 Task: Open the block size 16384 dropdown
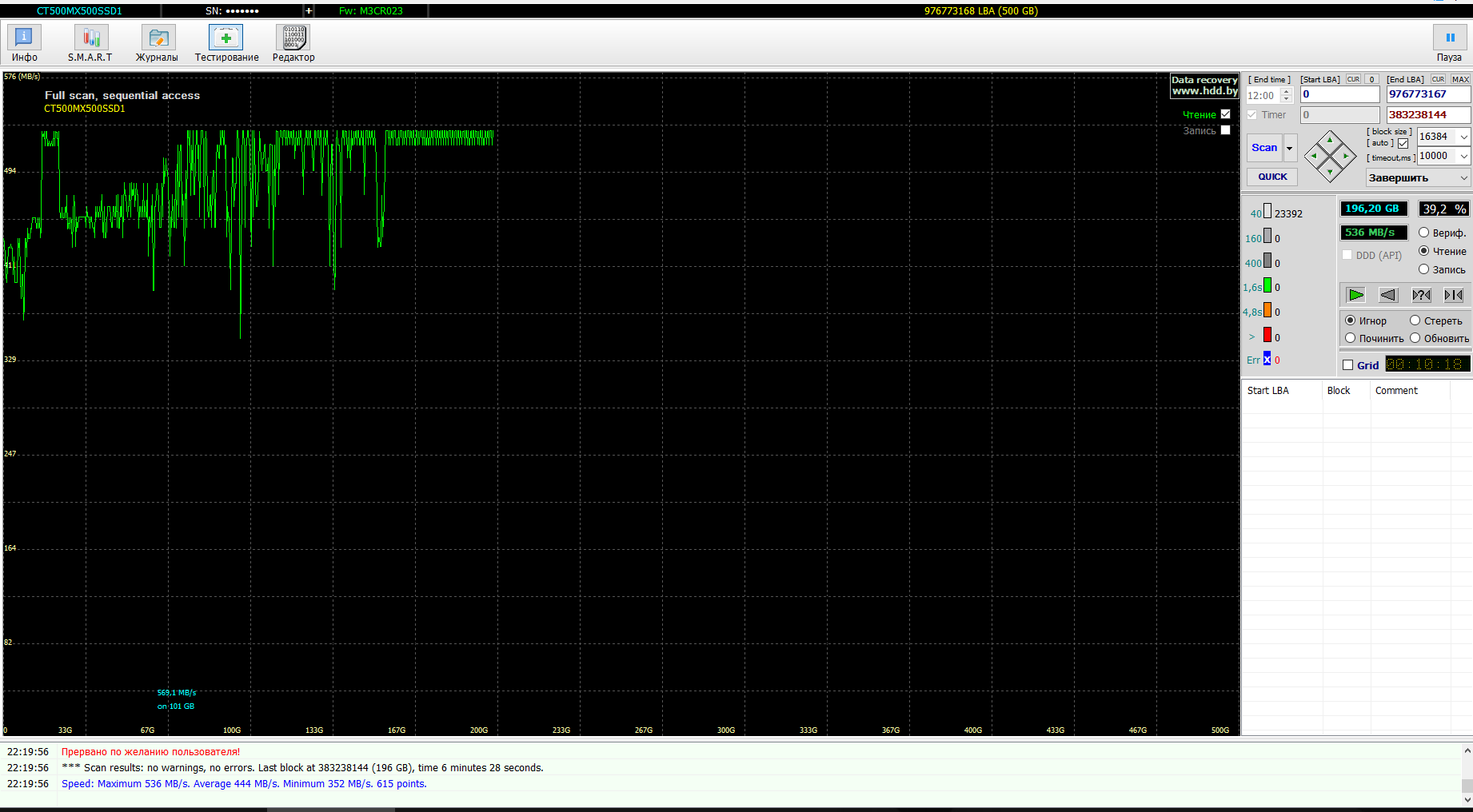(x=1463, y=137)
